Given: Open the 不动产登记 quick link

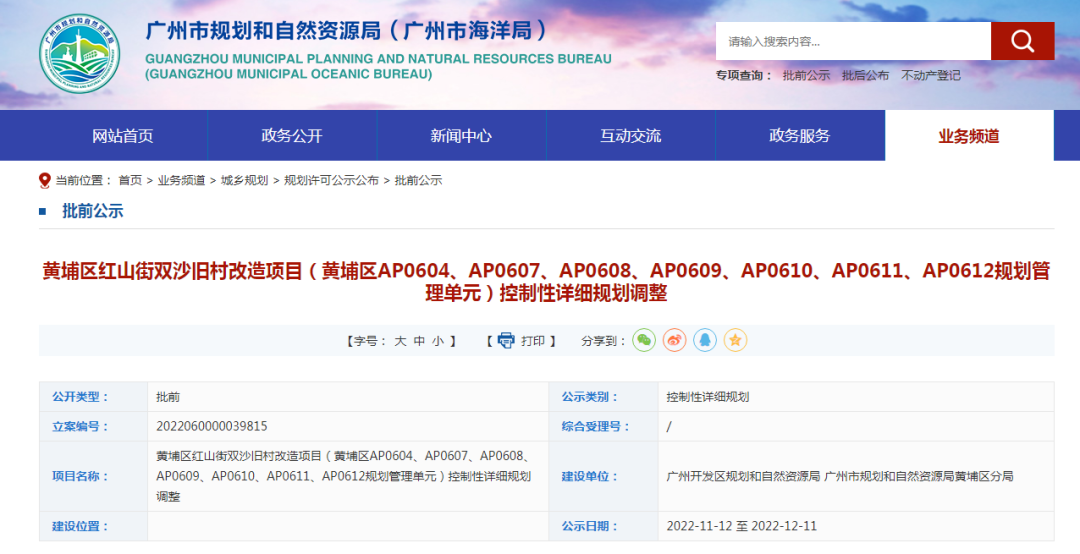Looking at the screenshot, I should coord(930,75).
